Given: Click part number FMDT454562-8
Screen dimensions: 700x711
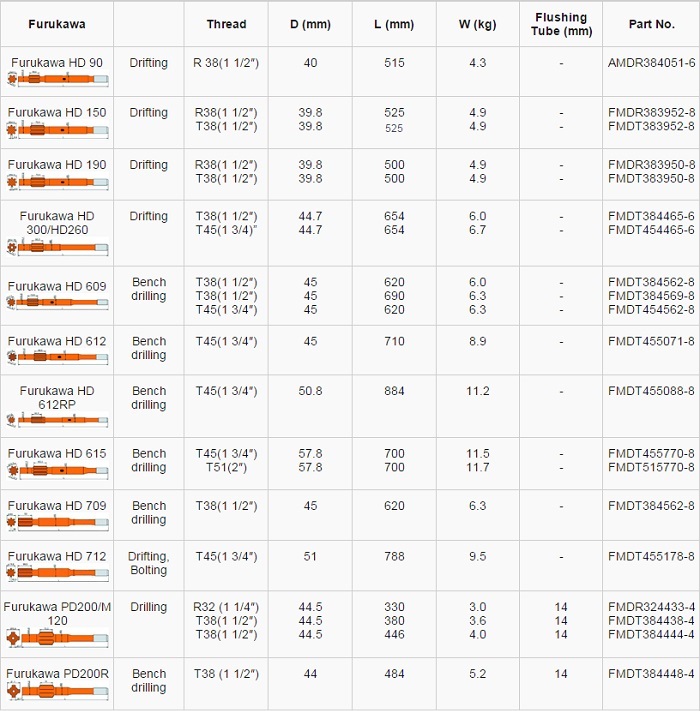Looking at the screenshot, I should (x=651, y=309).
